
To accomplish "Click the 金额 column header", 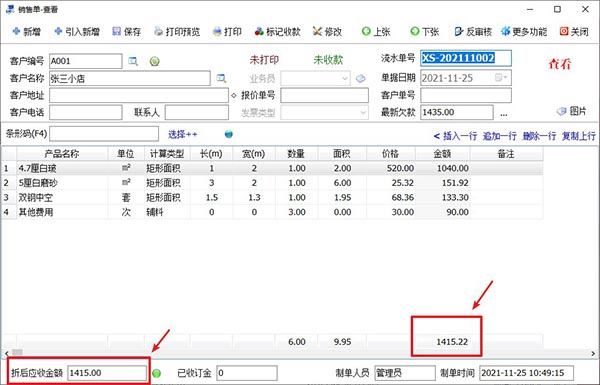I will [x=442, y=154].
